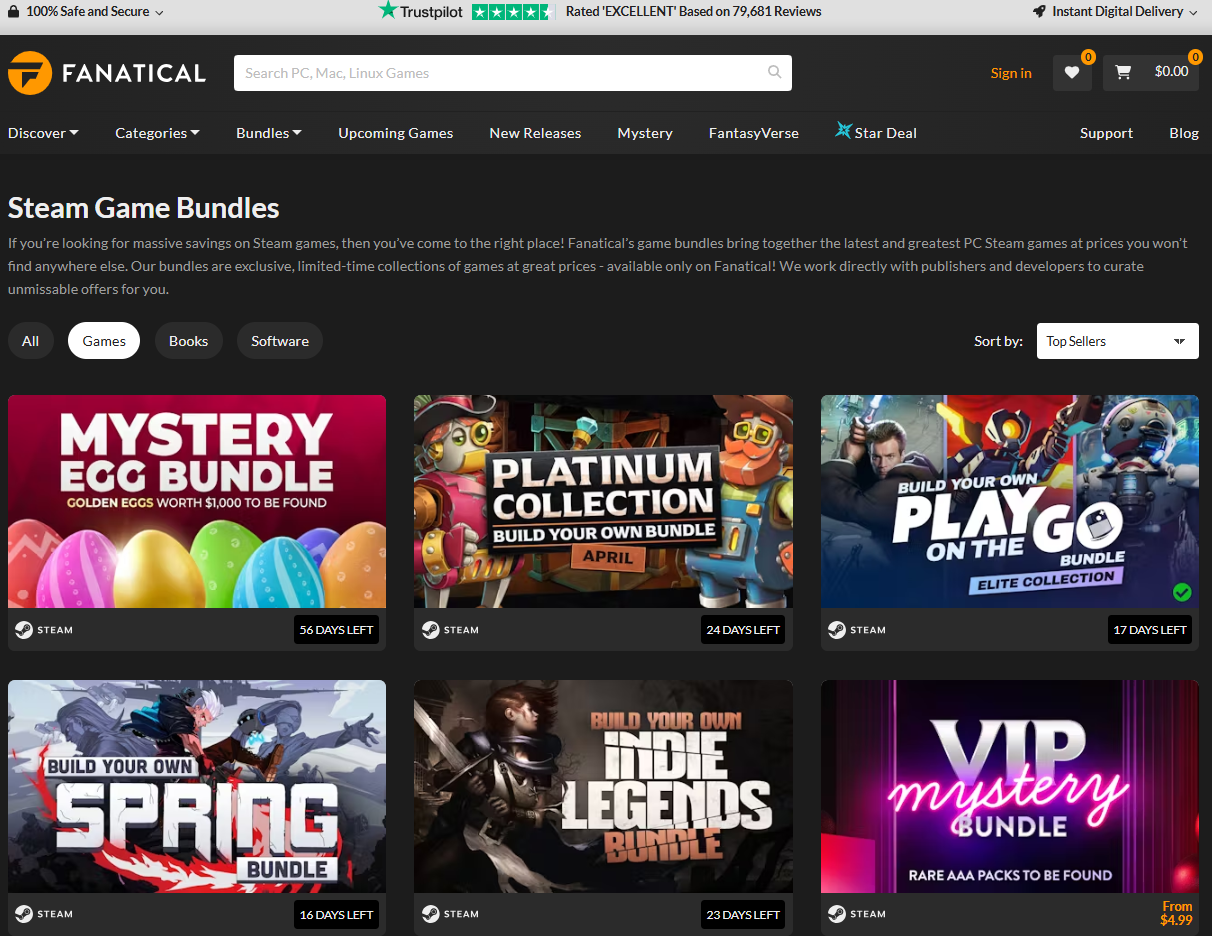Click the Rated EXCELLENT reviews text
Image resolution: width=1212 pixels, height=936 pixels.
[x=693, y=11]
